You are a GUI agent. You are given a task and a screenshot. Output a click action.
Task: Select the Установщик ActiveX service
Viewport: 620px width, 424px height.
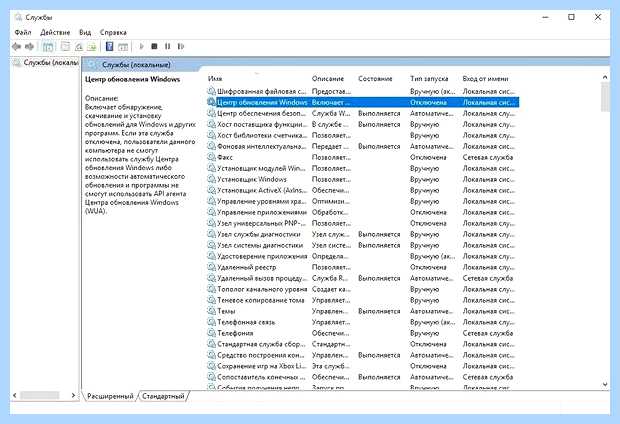363,190
